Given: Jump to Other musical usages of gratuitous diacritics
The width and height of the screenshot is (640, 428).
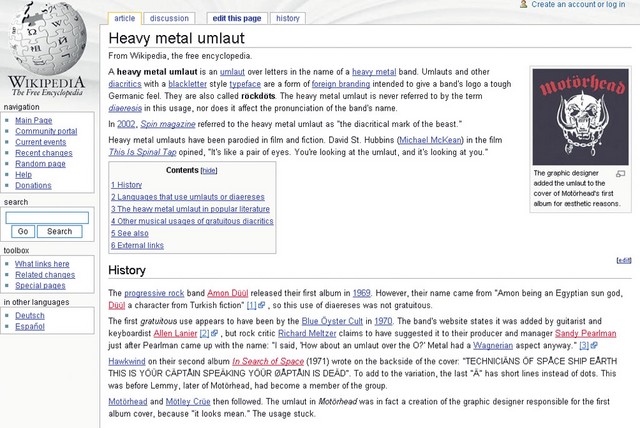Looking at the screenshot, I should pos(192,221).
